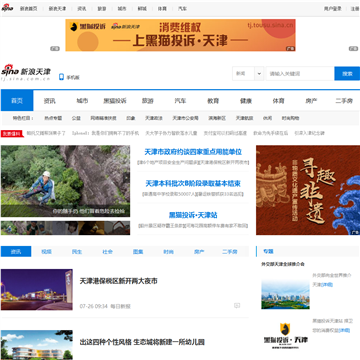The image size is (360, 360).
Task: Click the kindergarten building article thumbnail
Action: point(37,345)
